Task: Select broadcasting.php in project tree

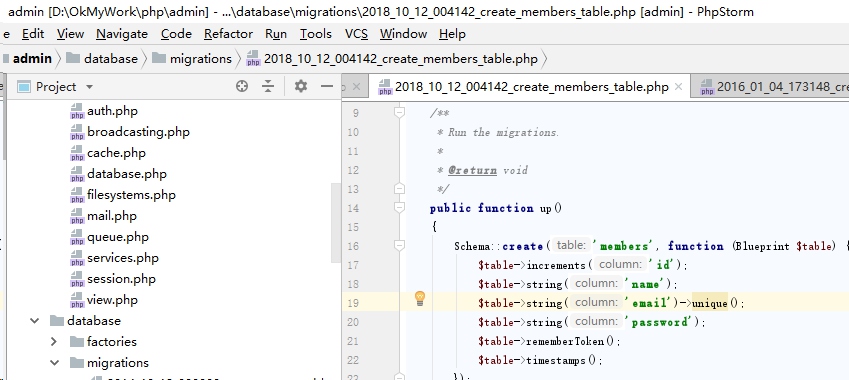Action: click(x=138, y=132)
